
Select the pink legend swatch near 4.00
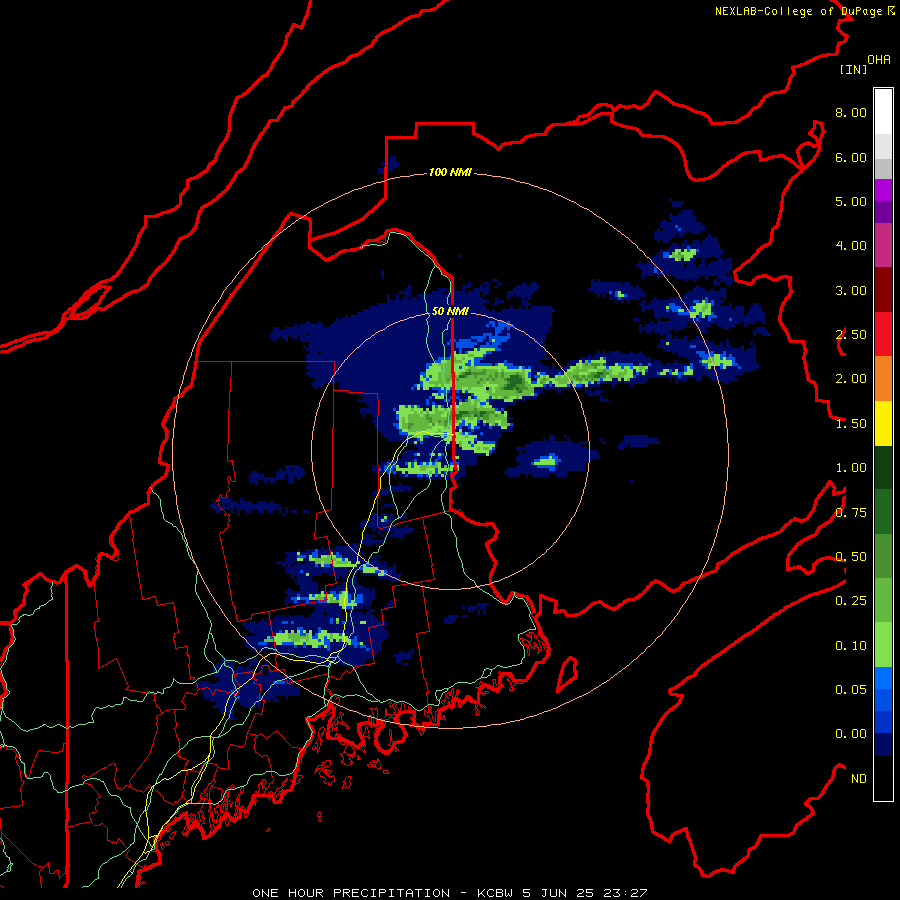[x=883, y=246]
